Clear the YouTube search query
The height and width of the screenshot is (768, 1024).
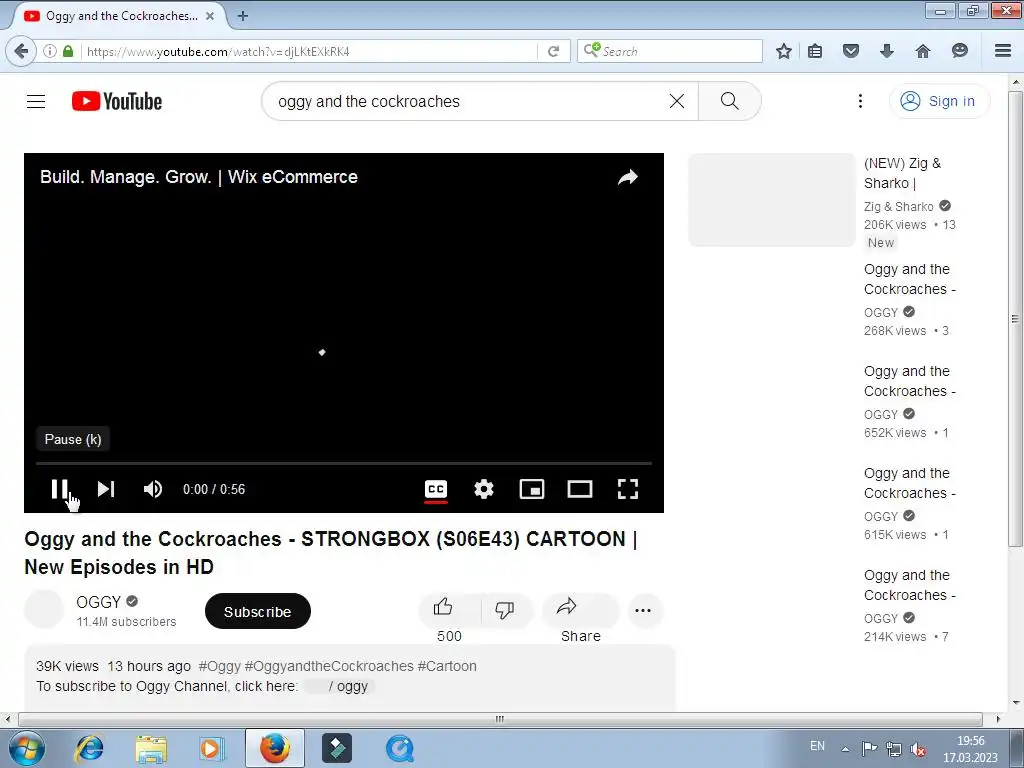click(x=677, y=101)
